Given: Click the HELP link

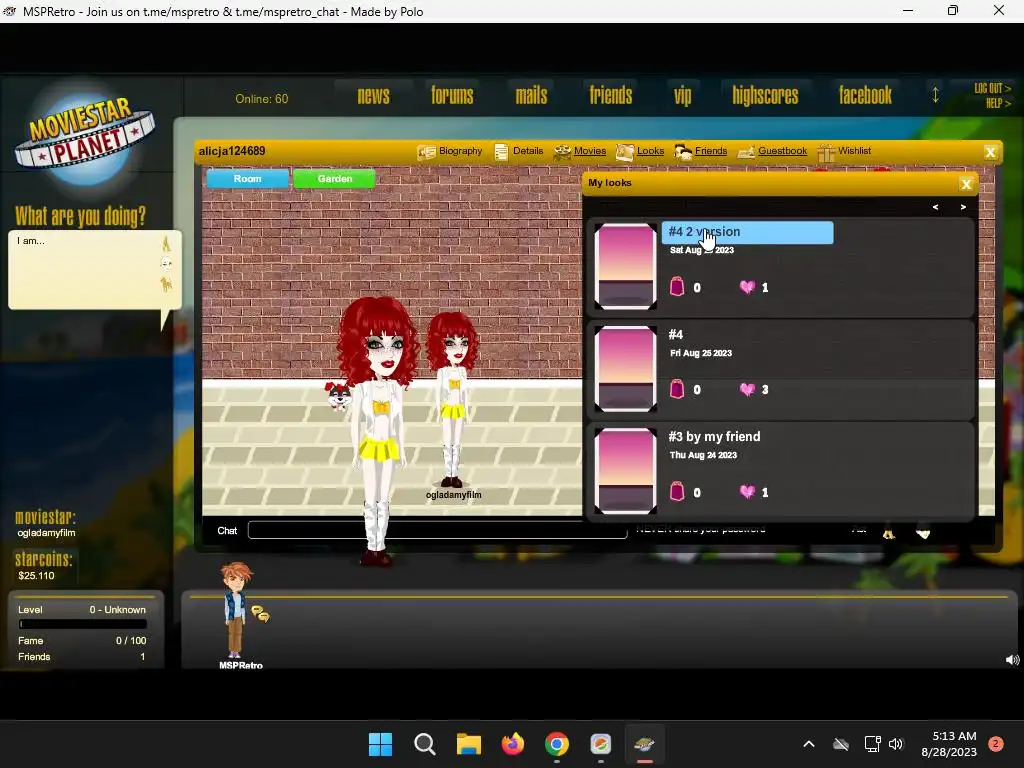Looking at the screenshot, I should 998,103.
